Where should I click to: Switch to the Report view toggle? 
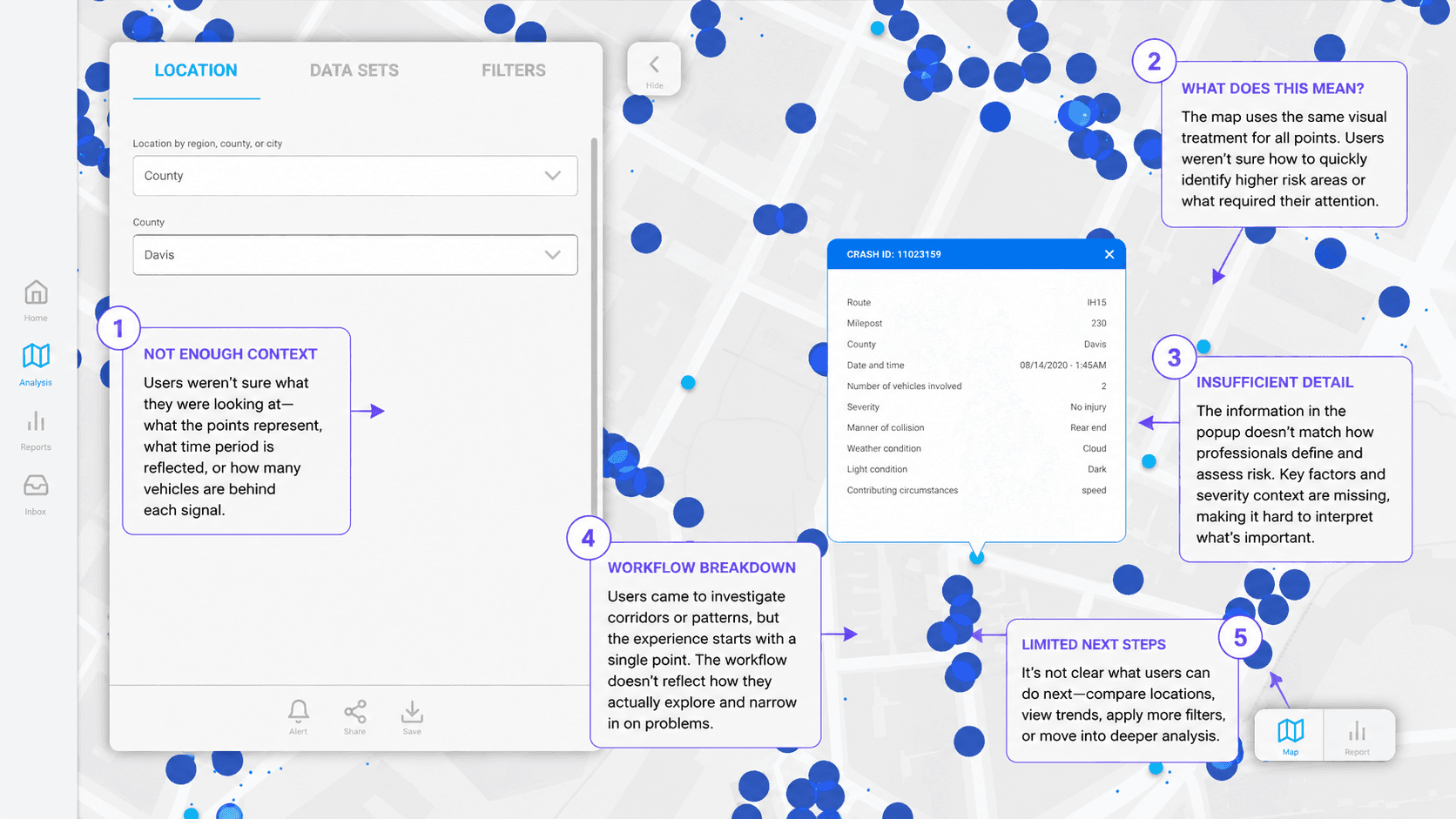tap(1358, 735)
